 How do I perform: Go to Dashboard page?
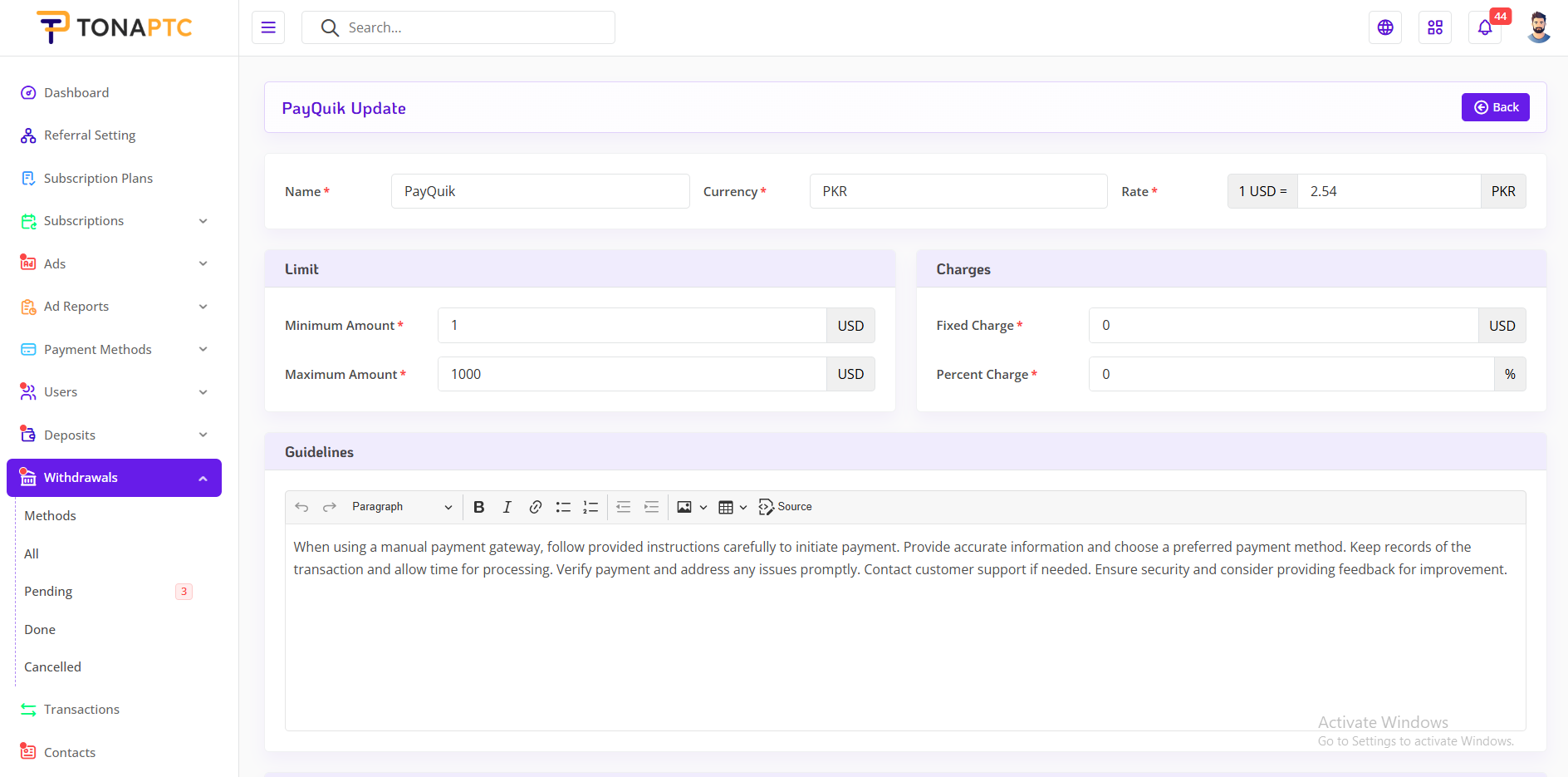tap(76, 92)
